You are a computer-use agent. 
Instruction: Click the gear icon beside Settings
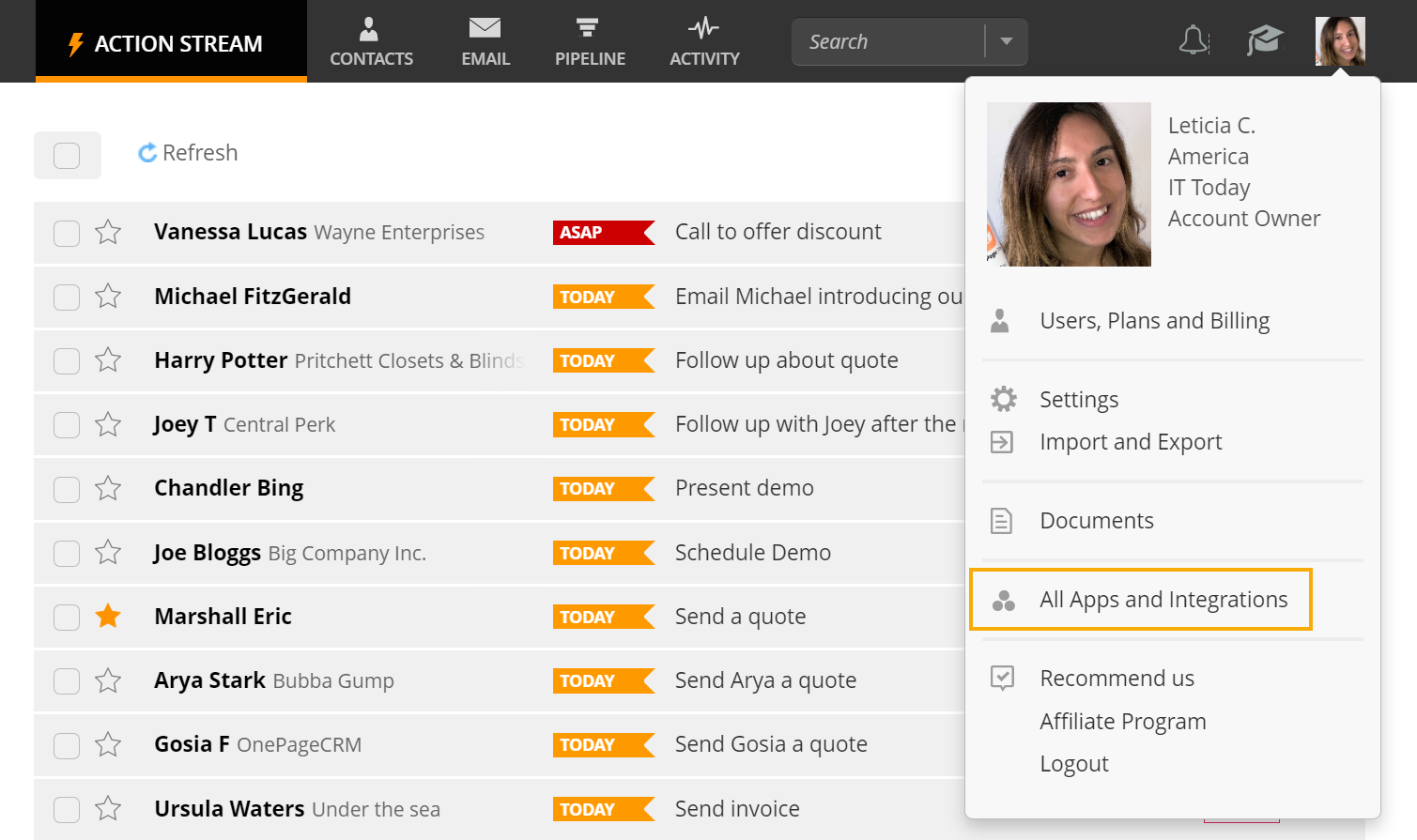1003,399
